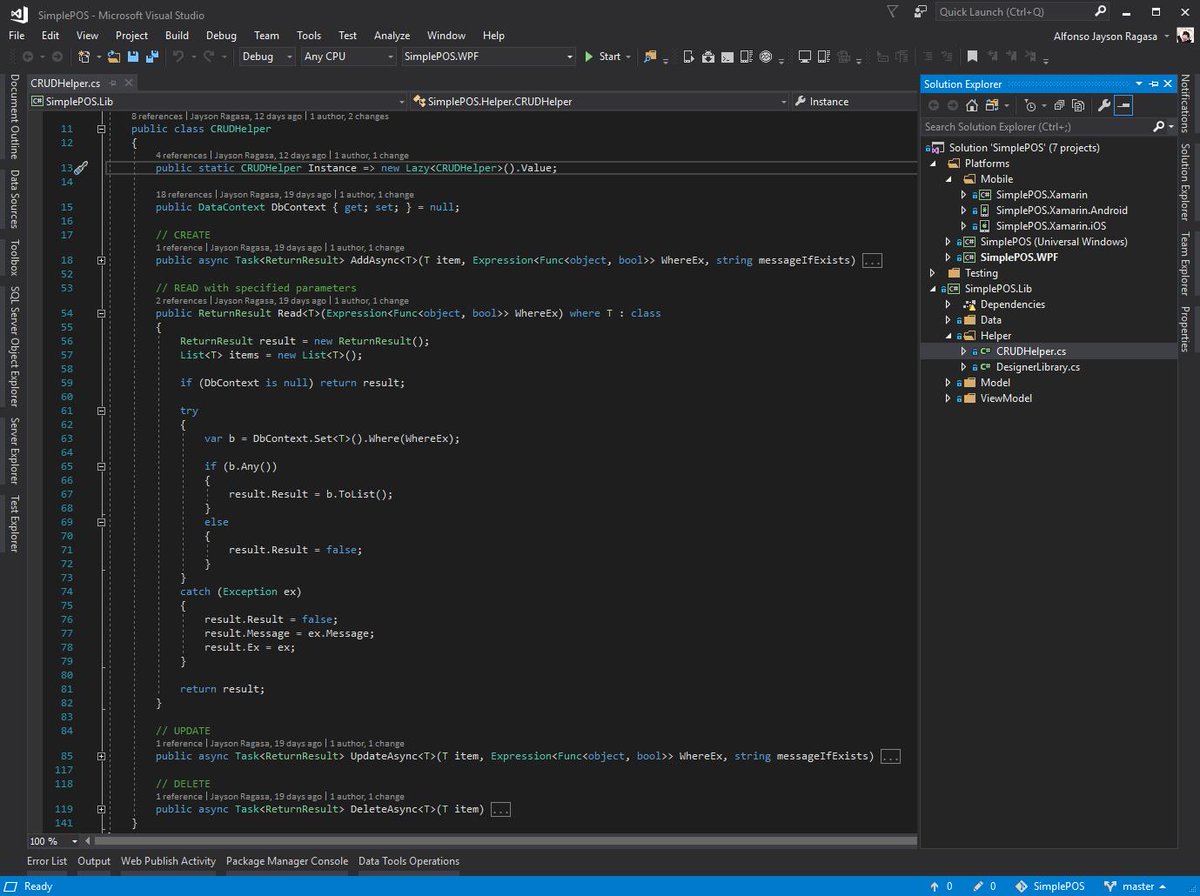
Task: Click the Quick Launch search magnifier icon
Action: (x=1100, y=12)
